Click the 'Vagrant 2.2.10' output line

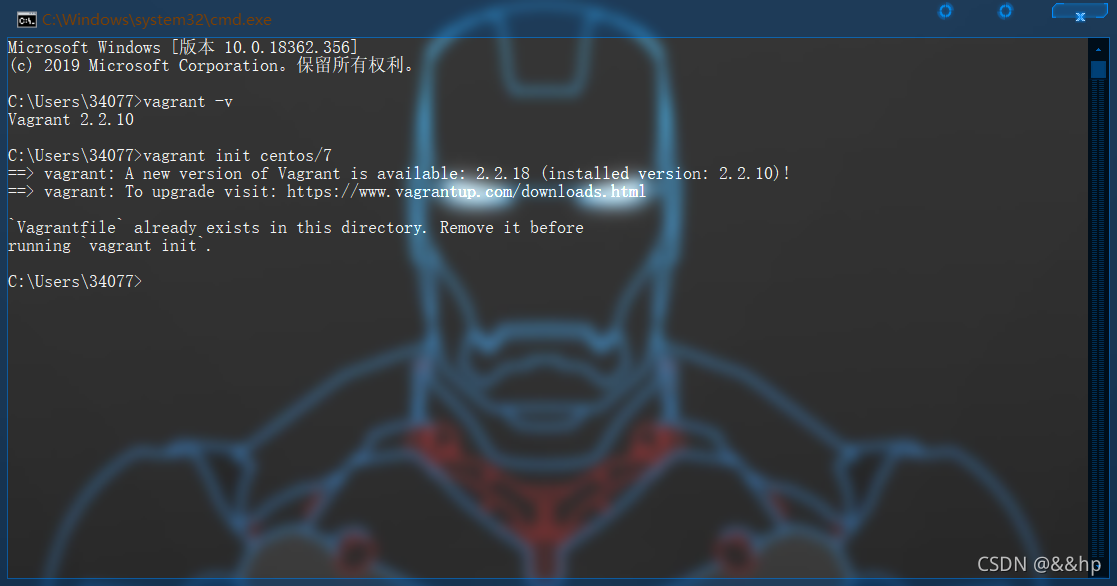click(71, 120)
